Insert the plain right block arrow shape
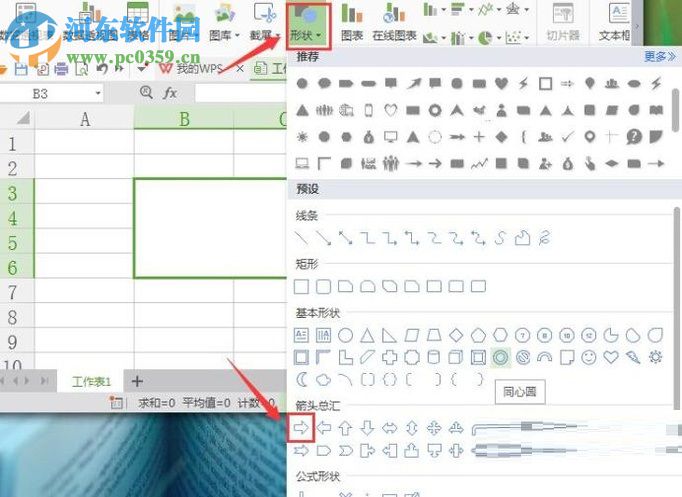This screenshot has height=497, width=682. 301,428
